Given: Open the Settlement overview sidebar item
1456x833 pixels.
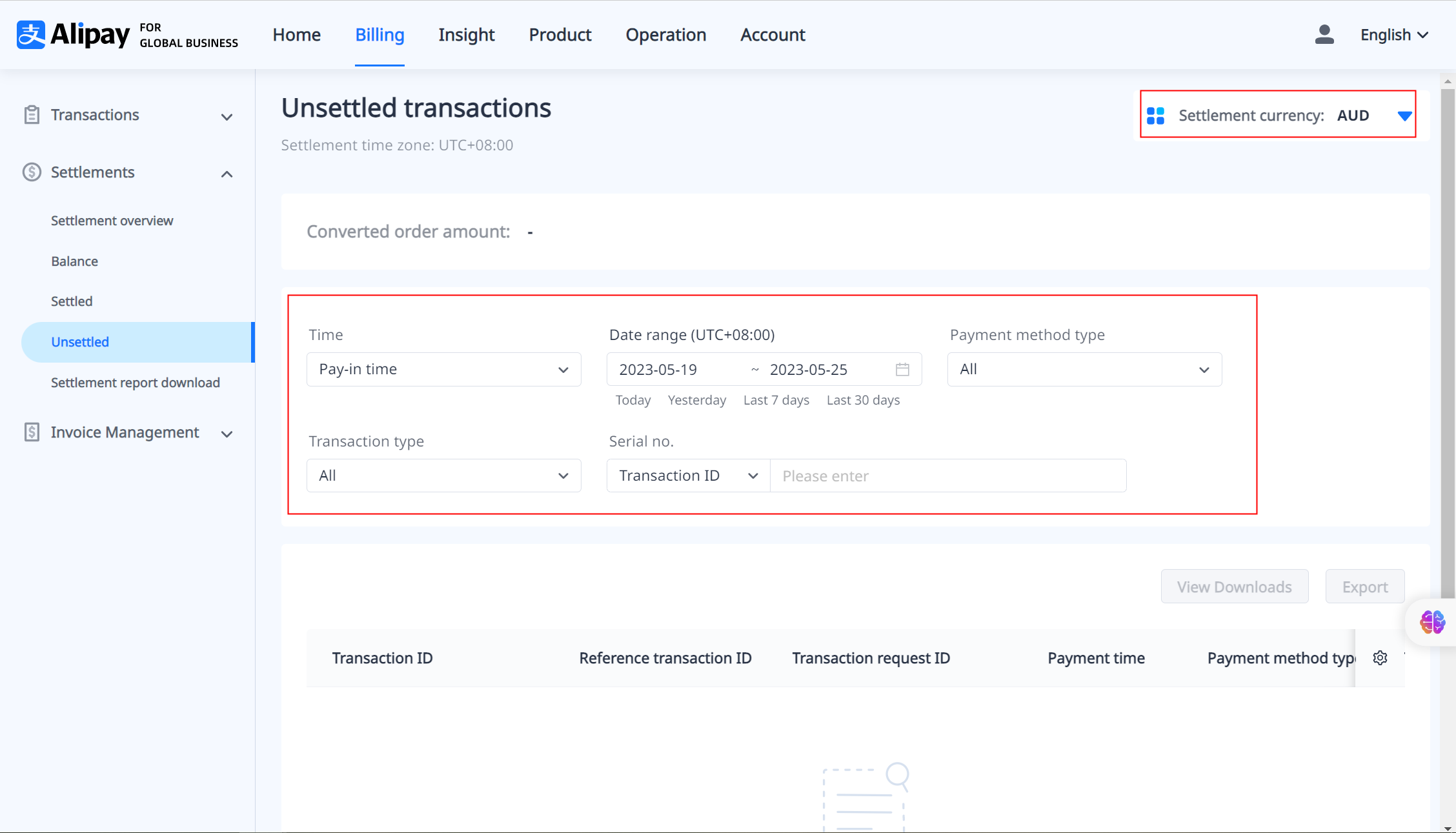Looking at the screenshot, I should pos(112,221).
